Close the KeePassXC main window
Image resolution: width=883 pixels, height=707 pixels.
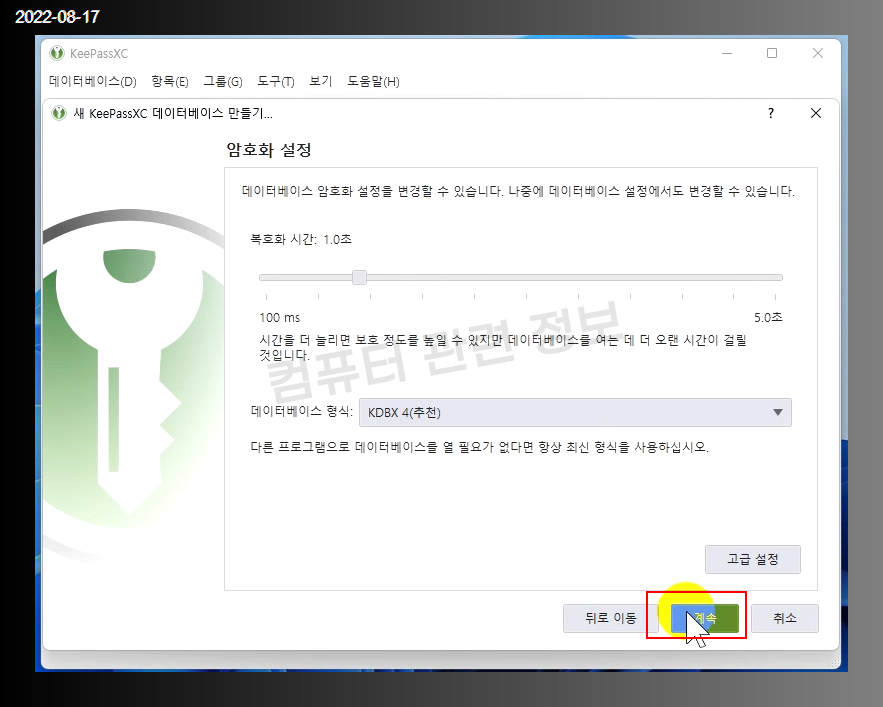pos(818,54)
